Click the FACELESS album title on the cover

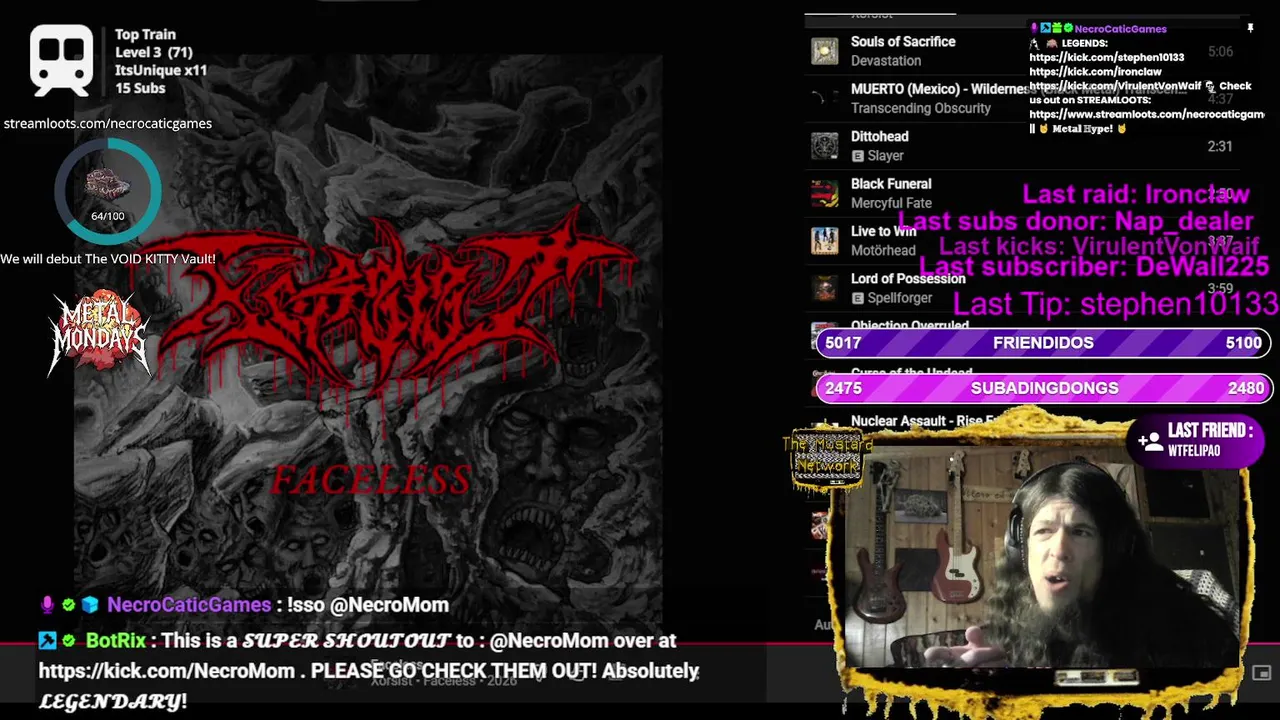[x=371, y=481]
